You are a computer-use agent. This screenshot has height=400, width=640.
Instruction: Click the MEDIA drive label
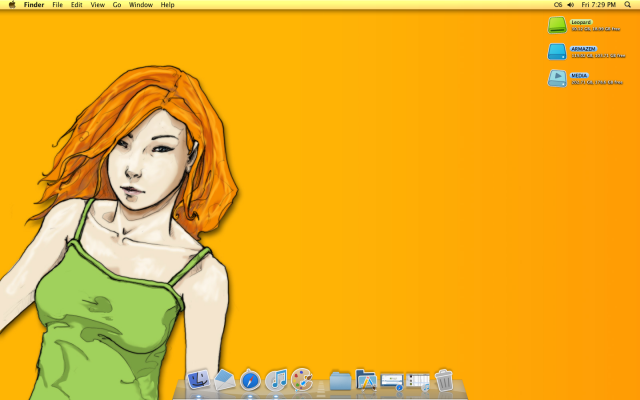point(579,76)
